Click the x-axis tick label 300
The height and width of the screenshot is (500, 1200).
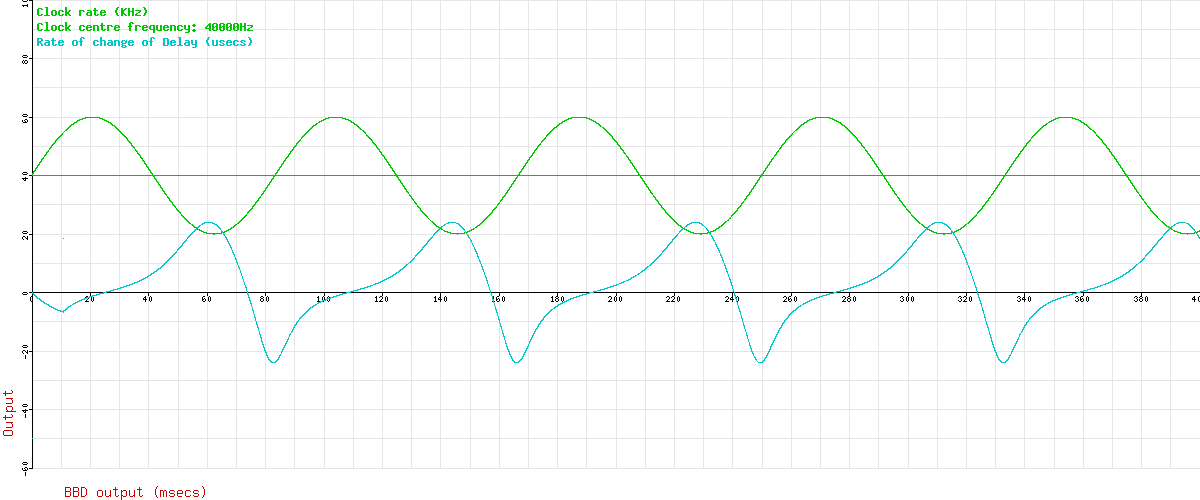[906, 299]
